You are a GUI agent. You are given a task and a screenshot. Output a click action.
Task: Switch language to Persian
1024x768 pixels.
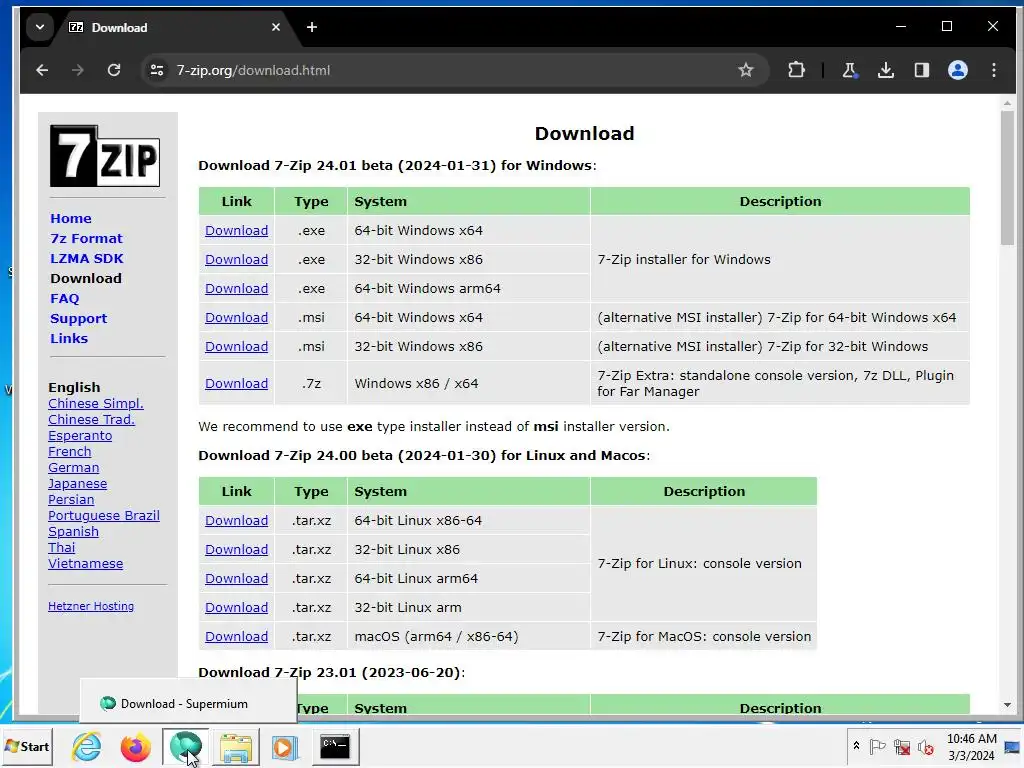(x=71, y=500)
